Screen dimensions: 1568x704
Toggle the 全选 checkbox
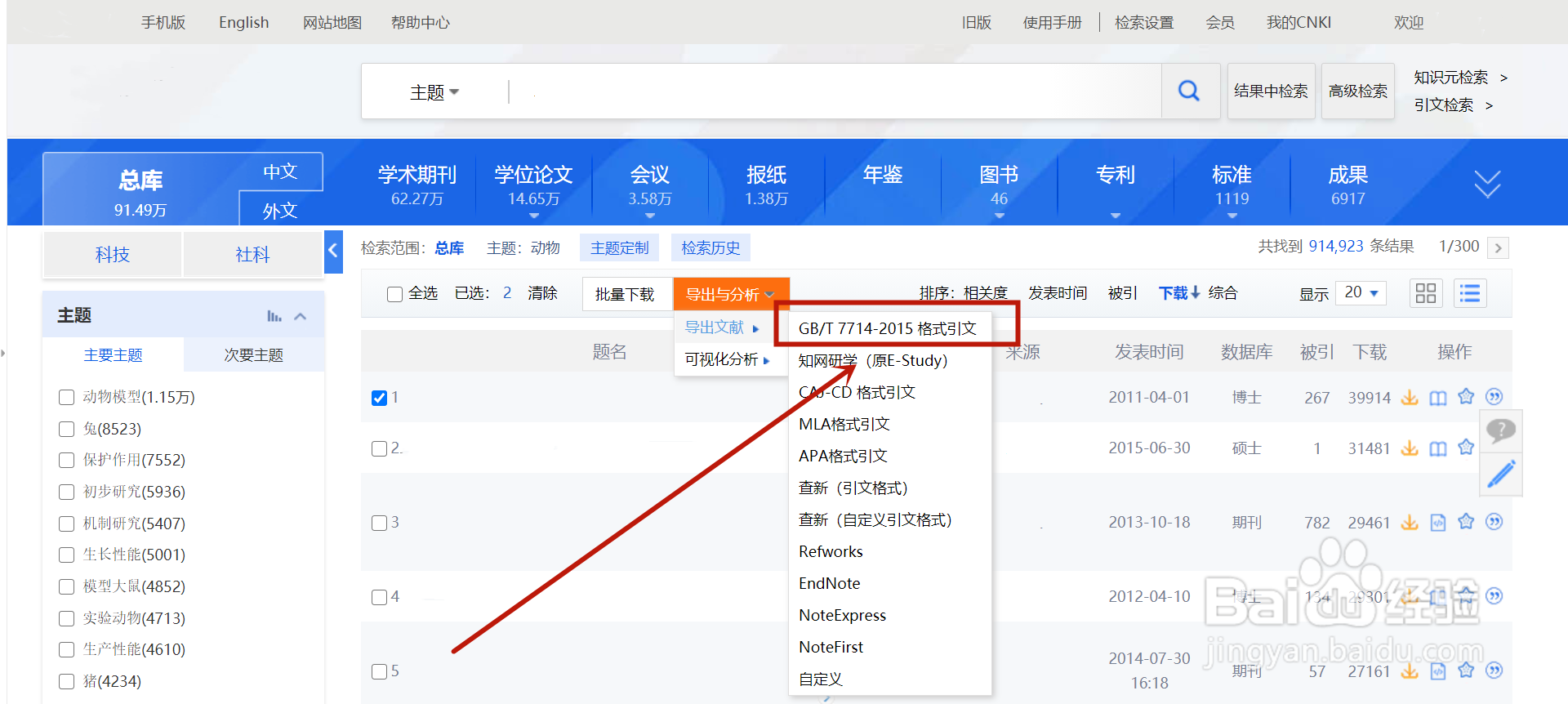pos(394,294)
